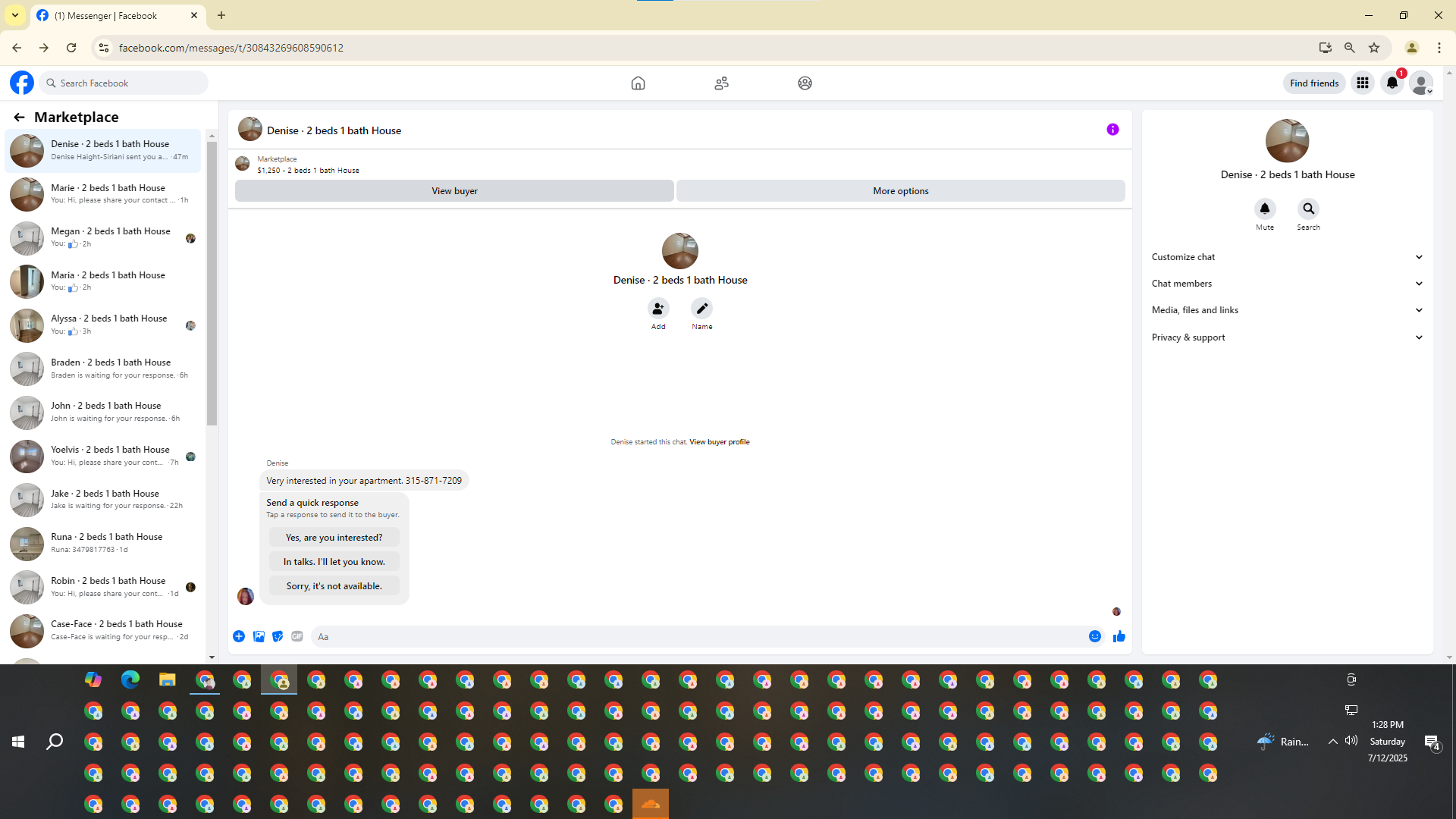Expand the Chat members section

(1287, 284)
